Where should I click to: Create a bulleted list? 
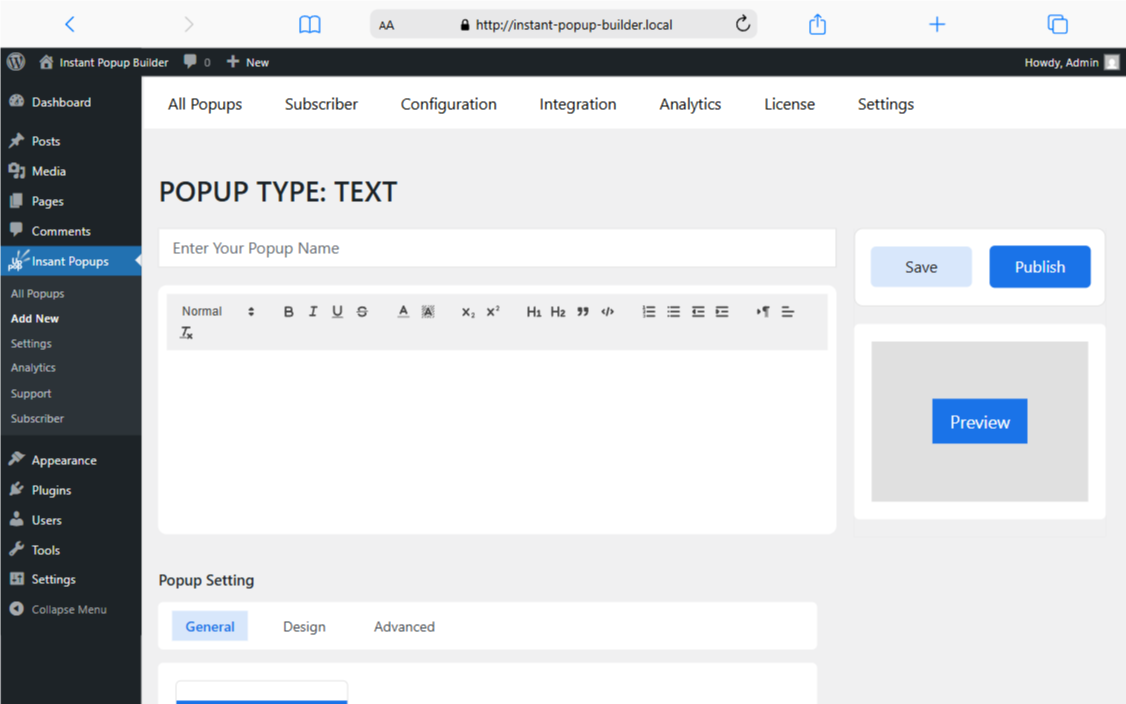point(673,312)
